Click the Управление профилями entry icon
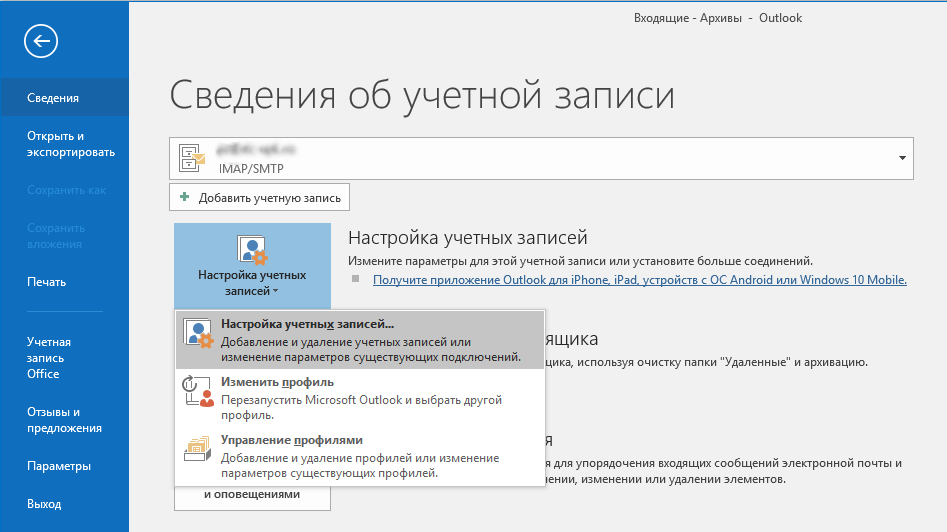The height and width of the screenshot is (532, 947). point(197,449)
